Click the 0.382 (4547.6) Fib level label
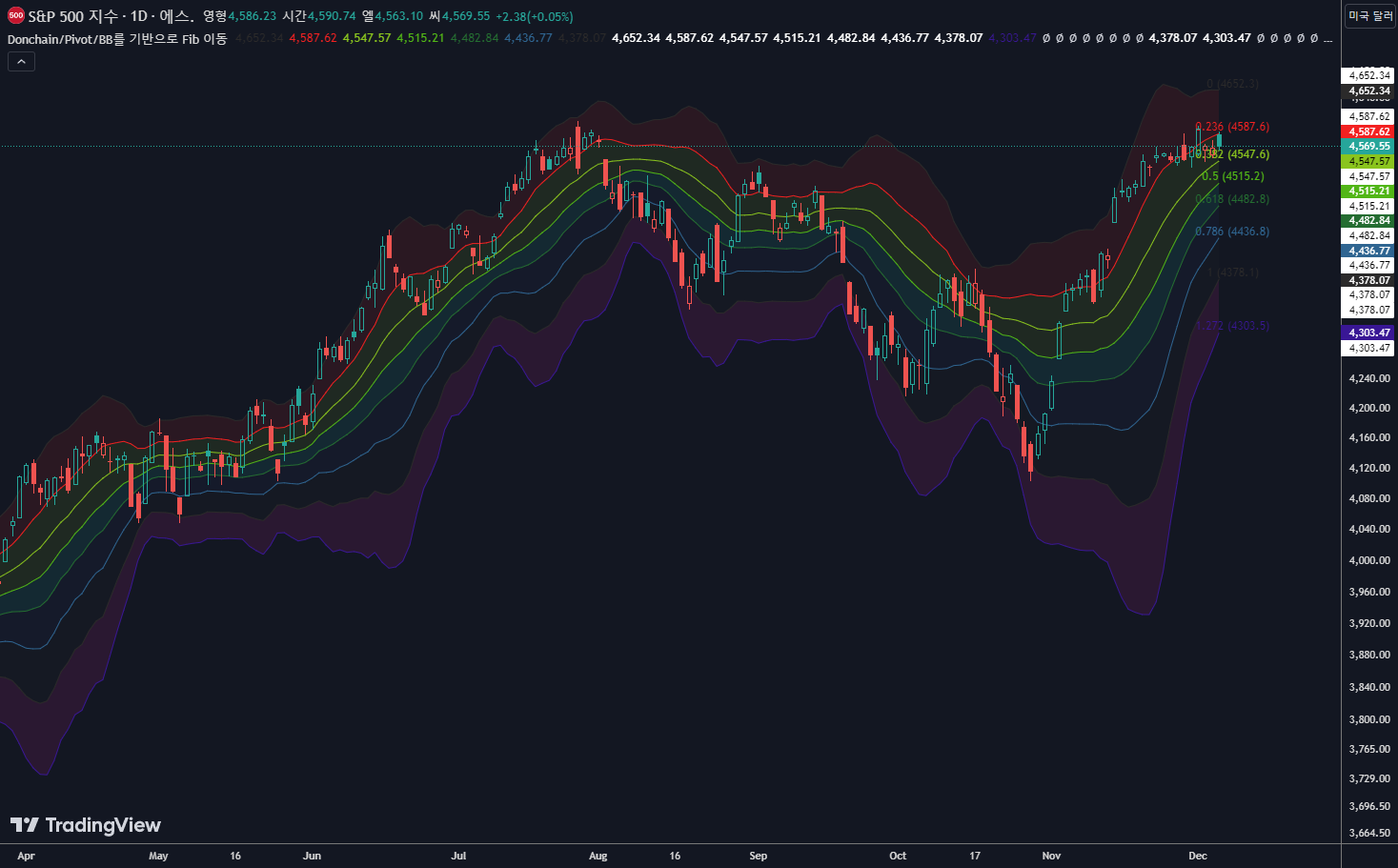The image size is (1398, 868). point(1232,154)
